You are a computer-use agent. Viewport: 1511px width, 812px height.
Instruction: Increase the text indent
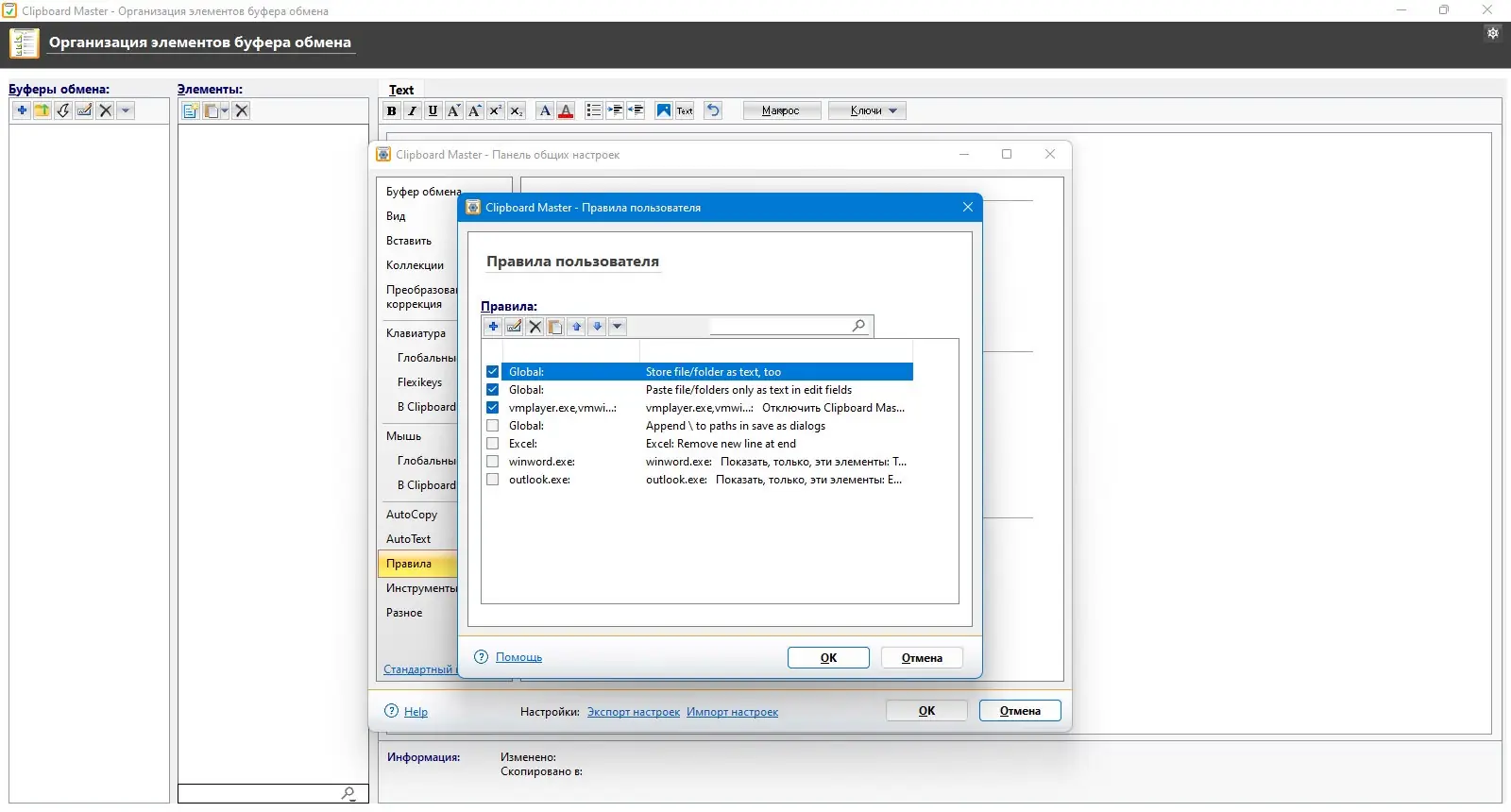615,110
